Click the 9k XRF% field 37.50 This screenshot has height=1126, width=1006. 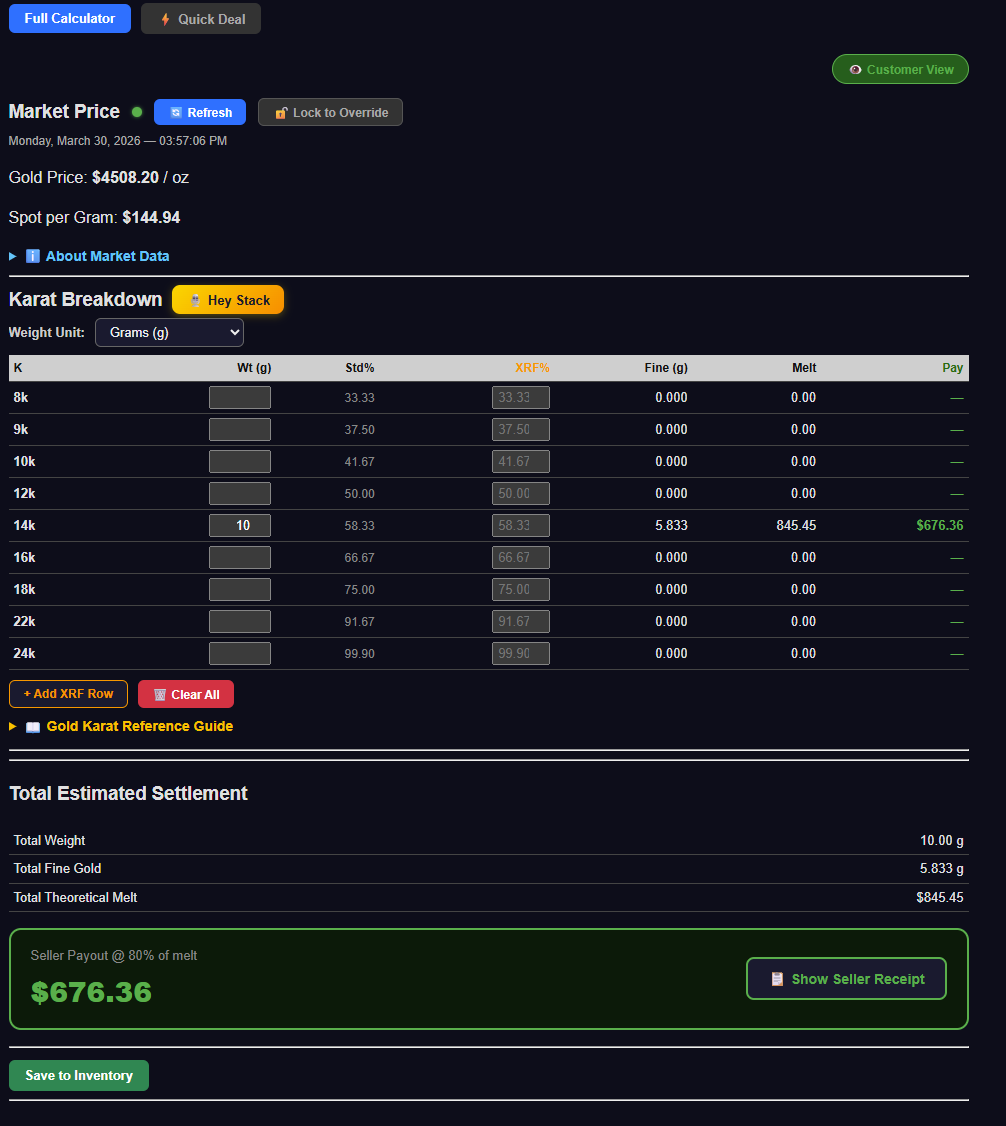point(521,429)
